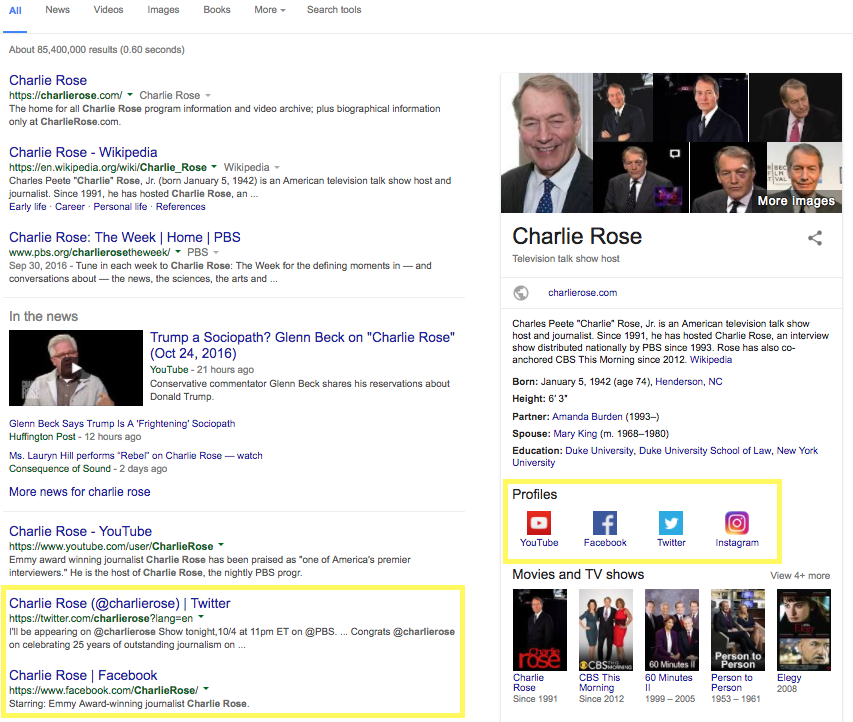The width and height of the screenshot is (853, 722).
Task: Click the share icon in the knowledge panel
Action: [x=815, y=238]
